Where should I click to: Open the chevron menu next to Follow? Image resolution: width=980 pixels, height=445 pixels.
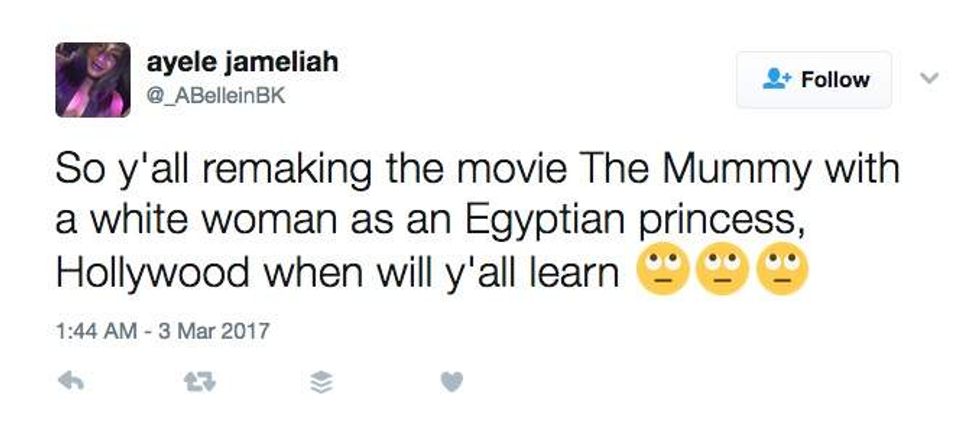pyautogui.click(x=928, y=77)
